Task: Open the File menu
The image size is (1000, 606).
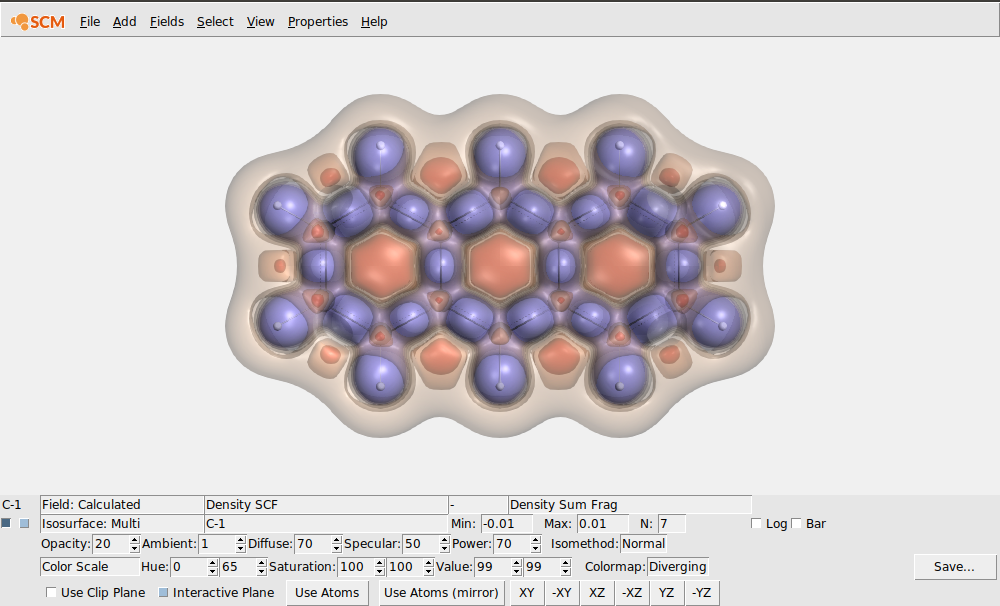Action: click(89, 21)
